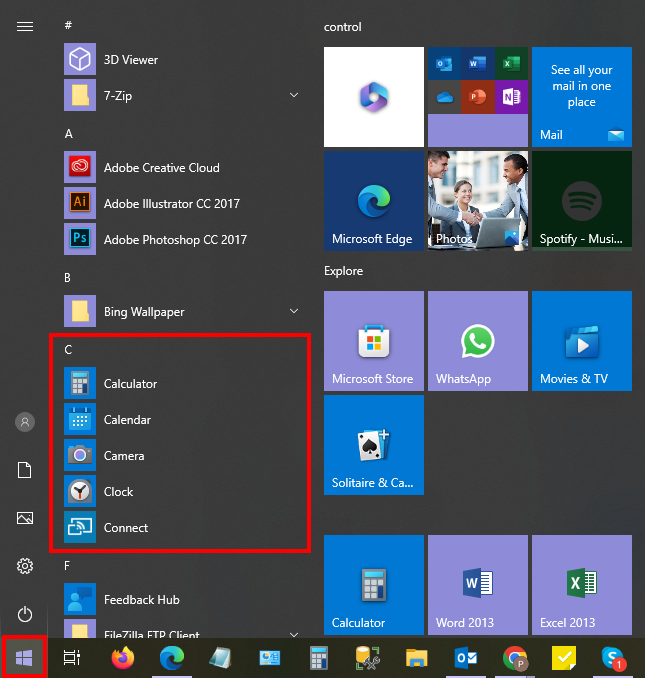Open Excel in the Office tile folder
This screenshot has width=645, height=678.
[511, 64]
